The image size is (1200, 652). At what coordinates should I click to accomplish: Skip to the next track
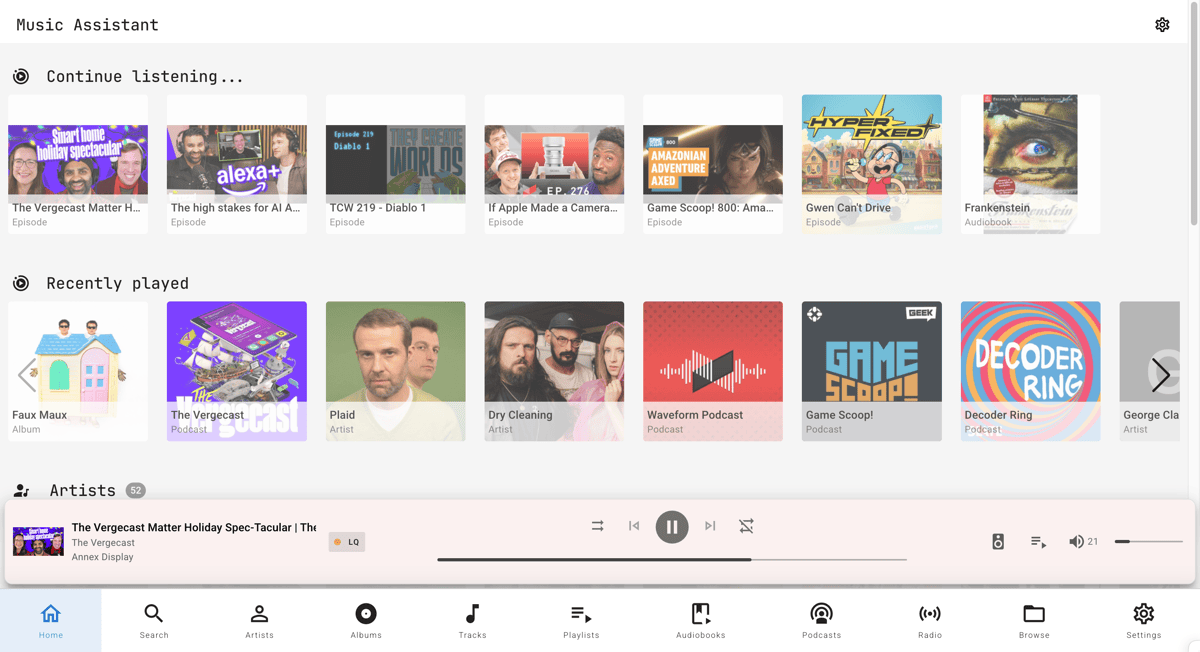(710, 525)
